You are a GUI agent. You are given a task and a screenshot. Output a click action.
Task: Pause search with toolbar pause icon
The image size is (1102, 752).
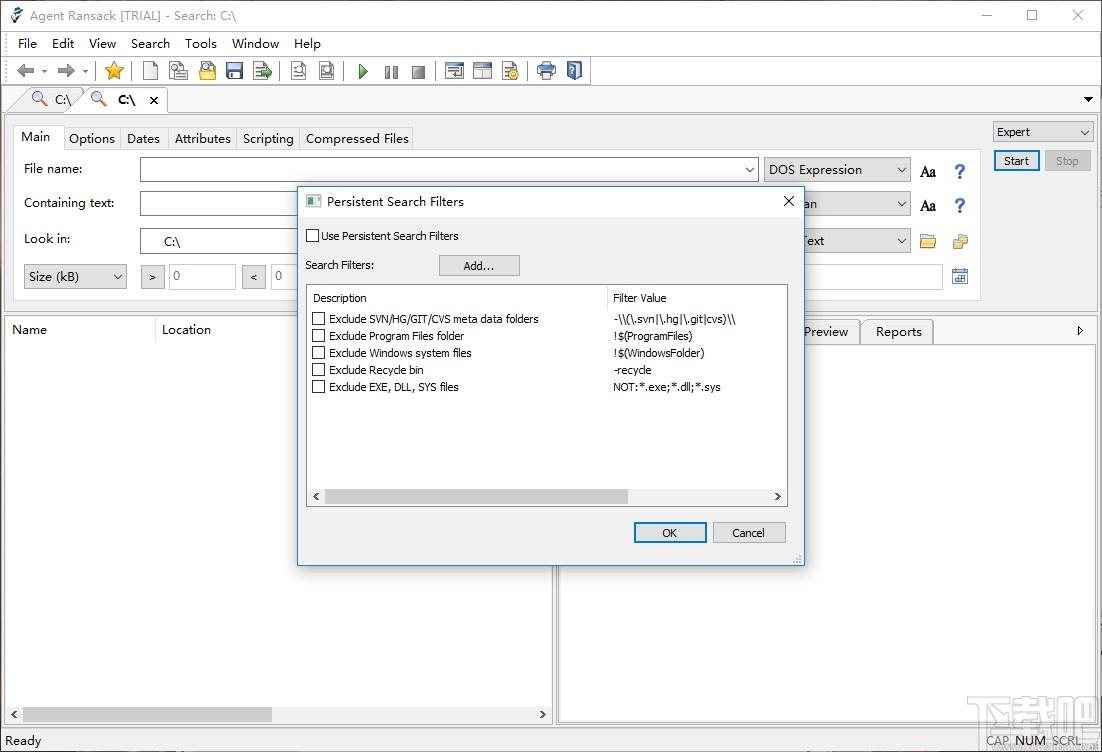pos(391,72)
